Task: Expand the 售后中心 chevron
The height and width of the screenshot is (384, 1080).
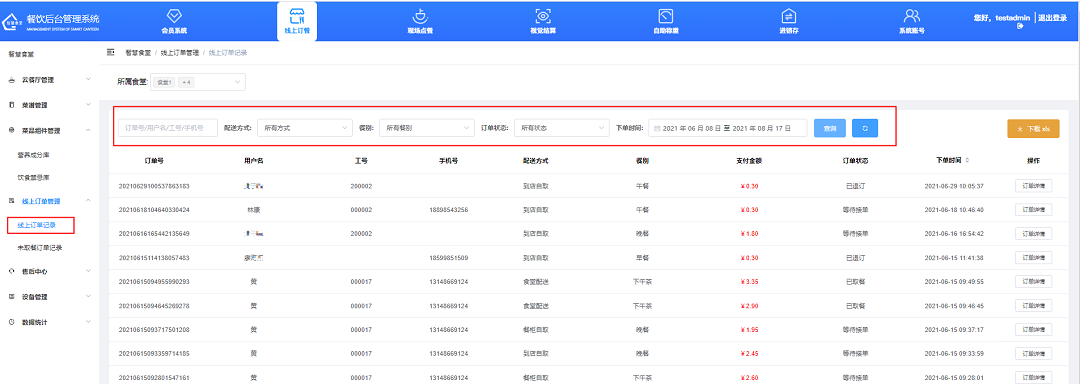Action: (x=88, y=271)
